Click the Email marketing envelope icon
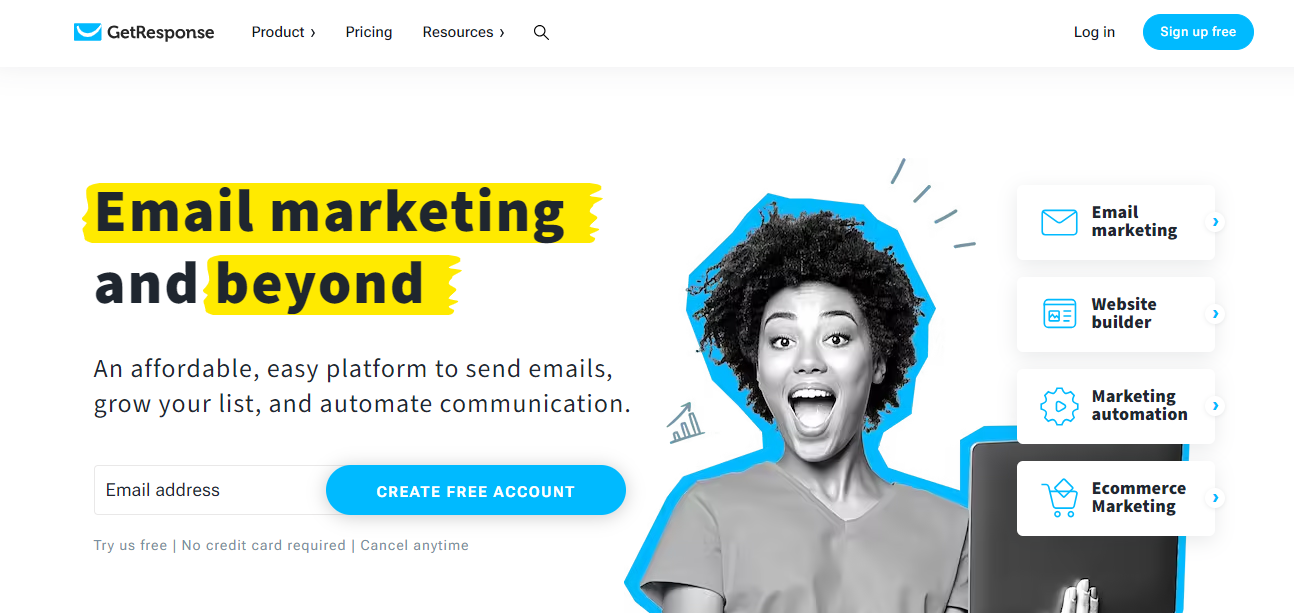 (1059, 222)
